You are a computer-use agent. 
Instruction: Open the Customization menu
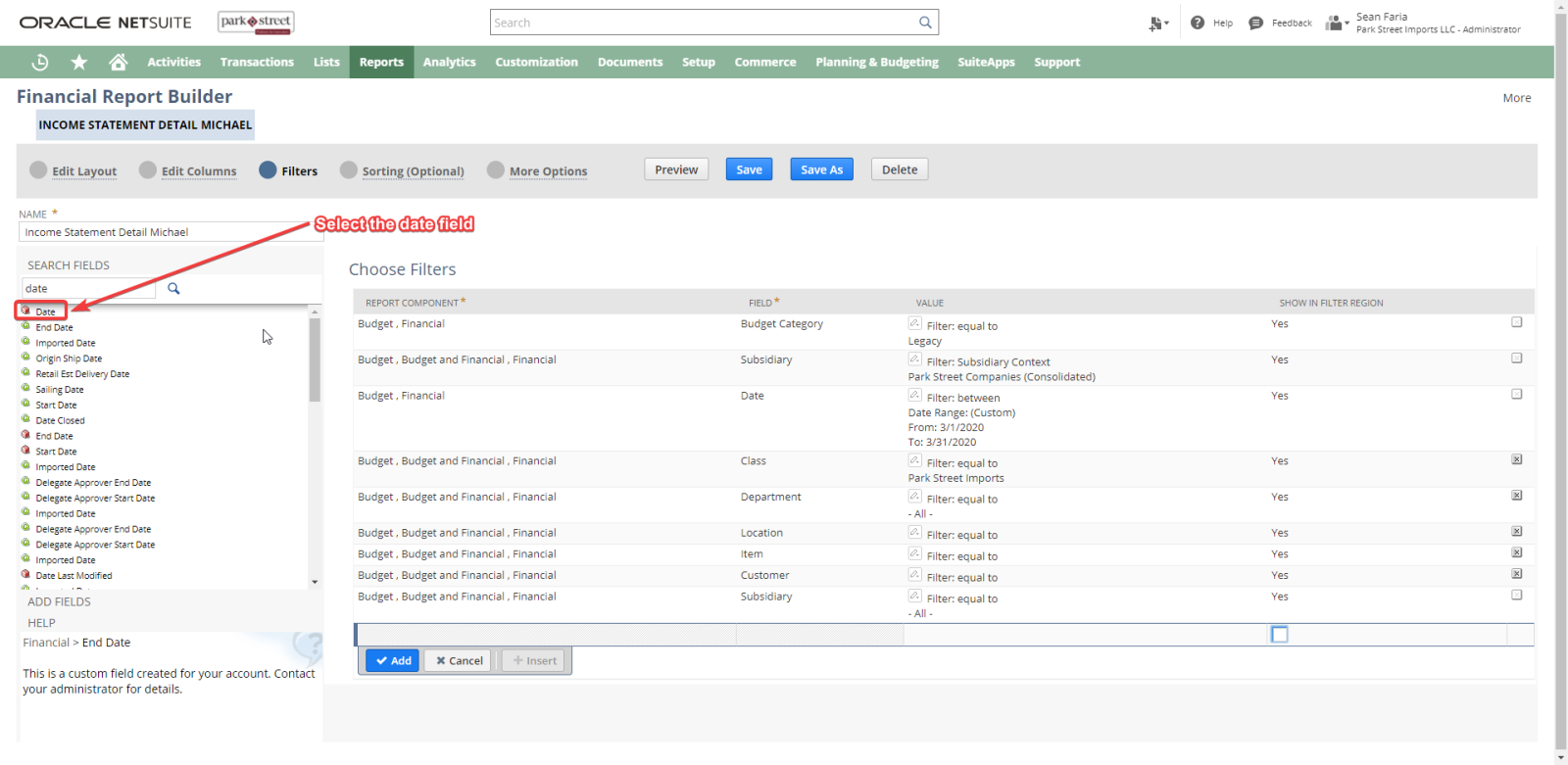tap(537, 62)
